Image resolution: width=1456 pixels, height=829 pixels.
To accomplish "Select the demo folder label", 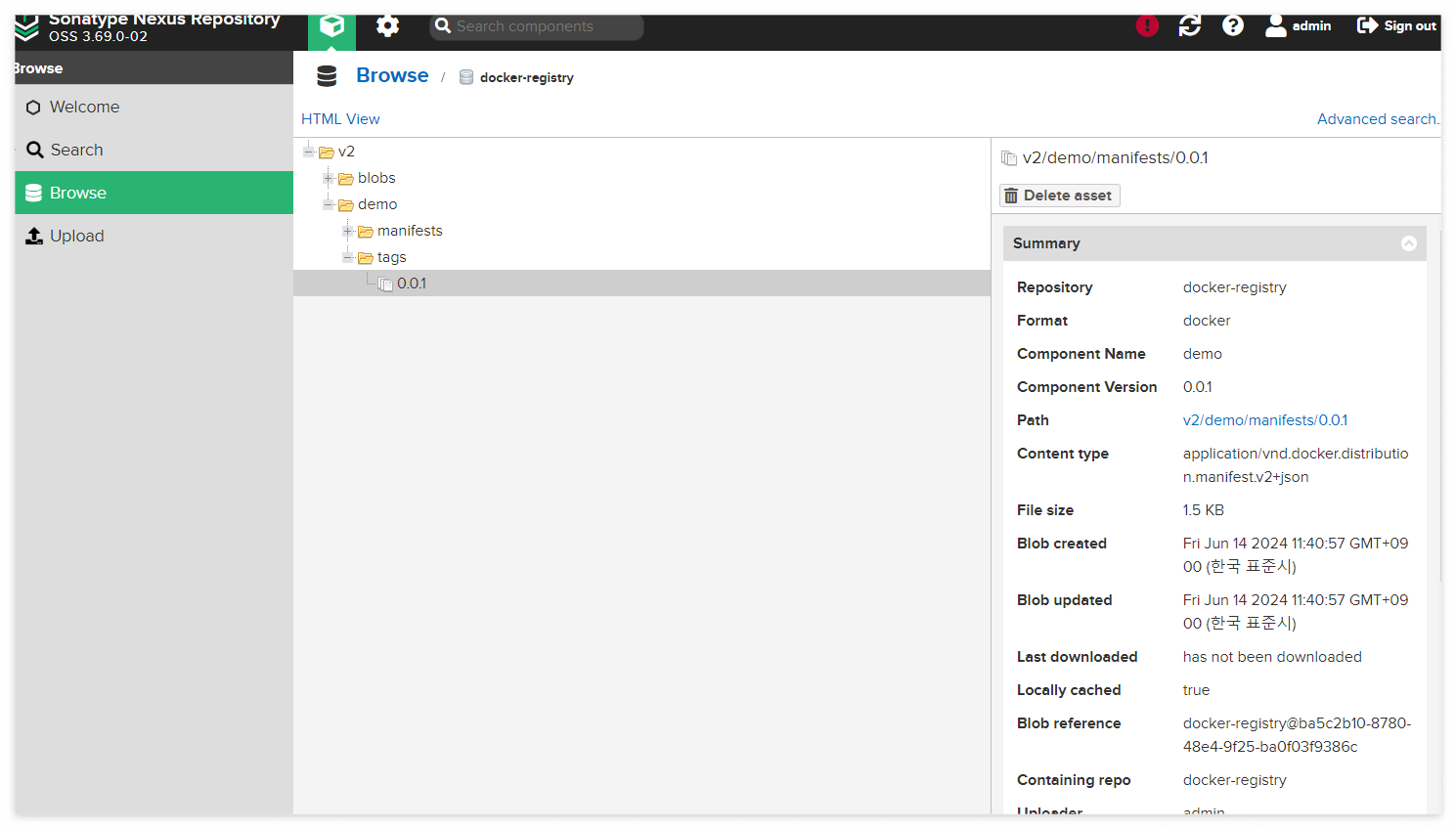I will tap(377, 204).
